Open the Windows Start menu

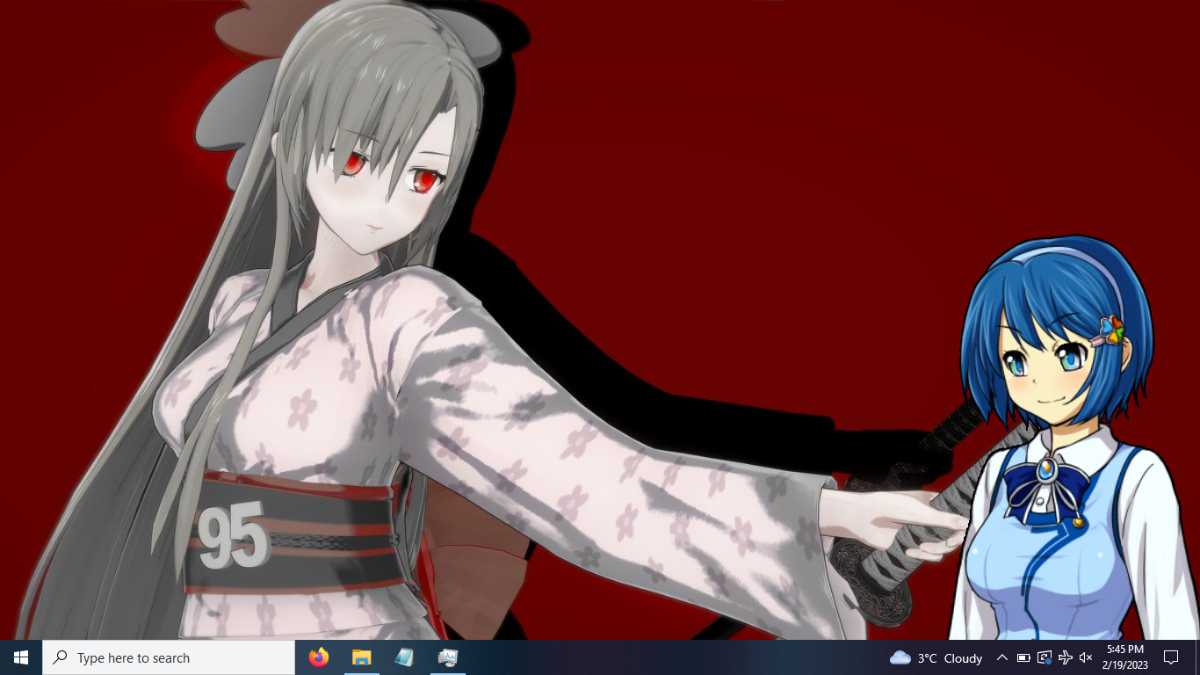point(21,657)
